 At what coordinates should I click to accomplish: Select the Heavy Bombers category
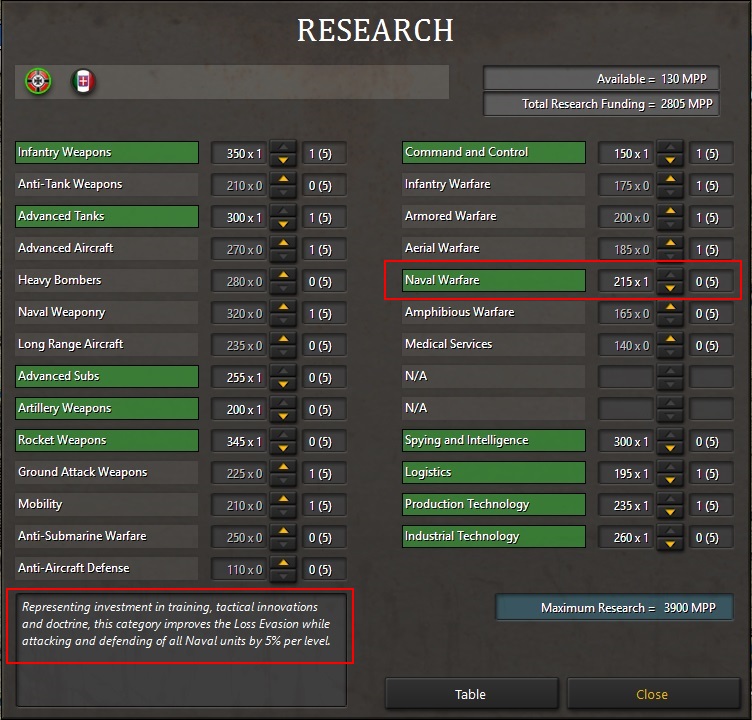106,281
